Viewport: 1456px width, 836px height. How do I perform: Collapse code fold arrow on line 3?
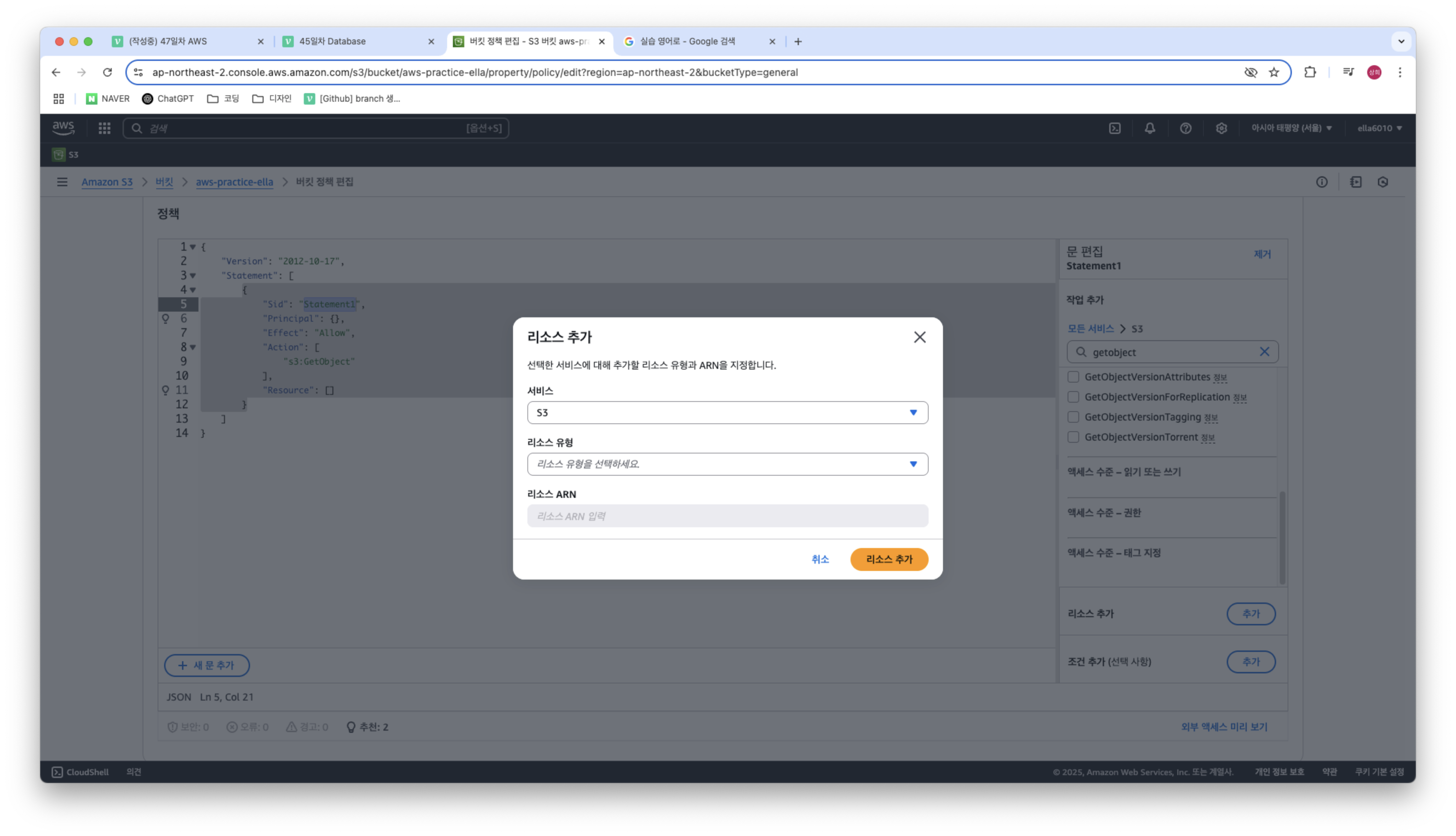[x=193, y=275]
